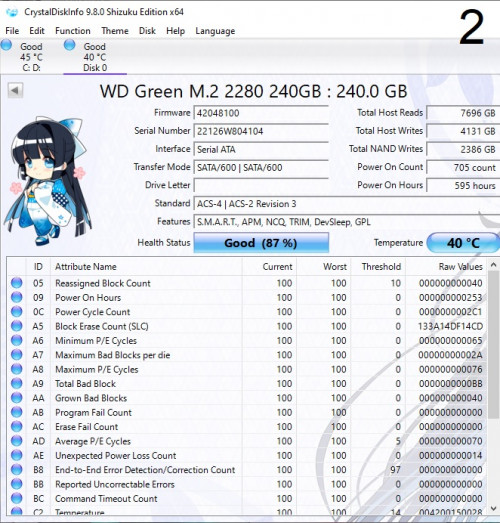The image size is (500, 523).
Task: Click status icon of Reported Uncorrectable Errors row
Action: [16, 484]
